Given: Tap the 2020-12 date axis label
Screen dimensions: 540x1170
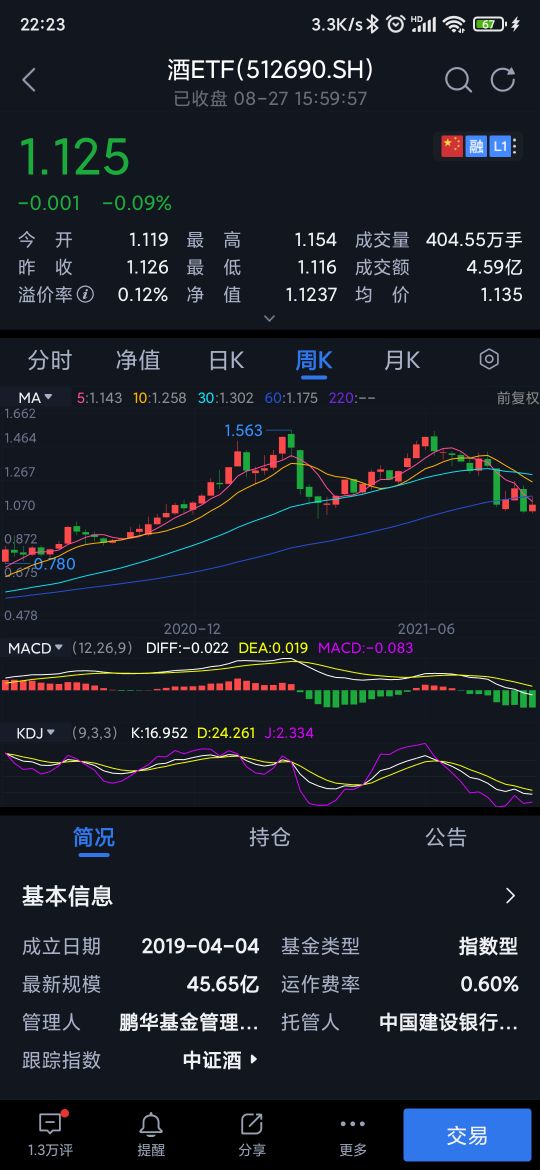Looking at the screenshot, I should coord(192,629).
